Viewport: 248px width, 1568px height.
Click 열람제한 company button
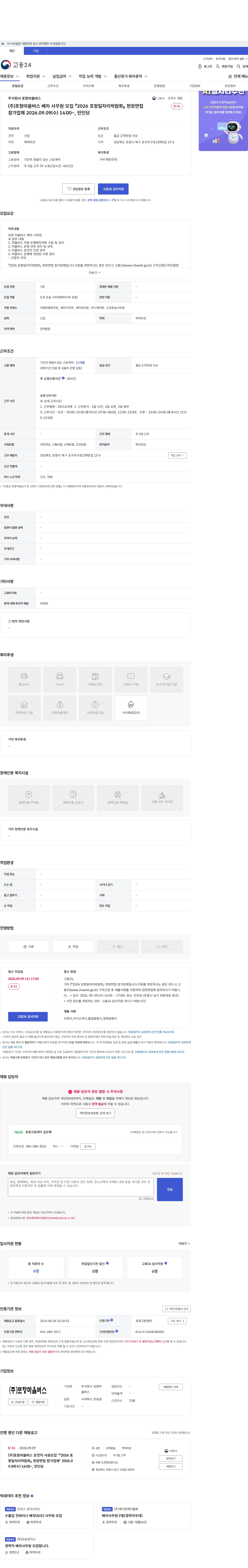point(38,1402)
